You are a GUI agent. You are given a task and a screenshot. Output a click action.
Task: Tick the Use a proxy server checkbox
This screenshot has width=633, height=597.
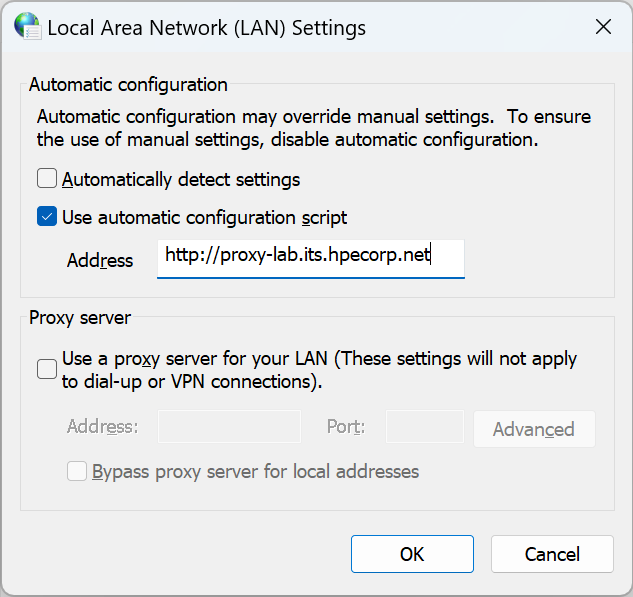click(x=47, y=369)
